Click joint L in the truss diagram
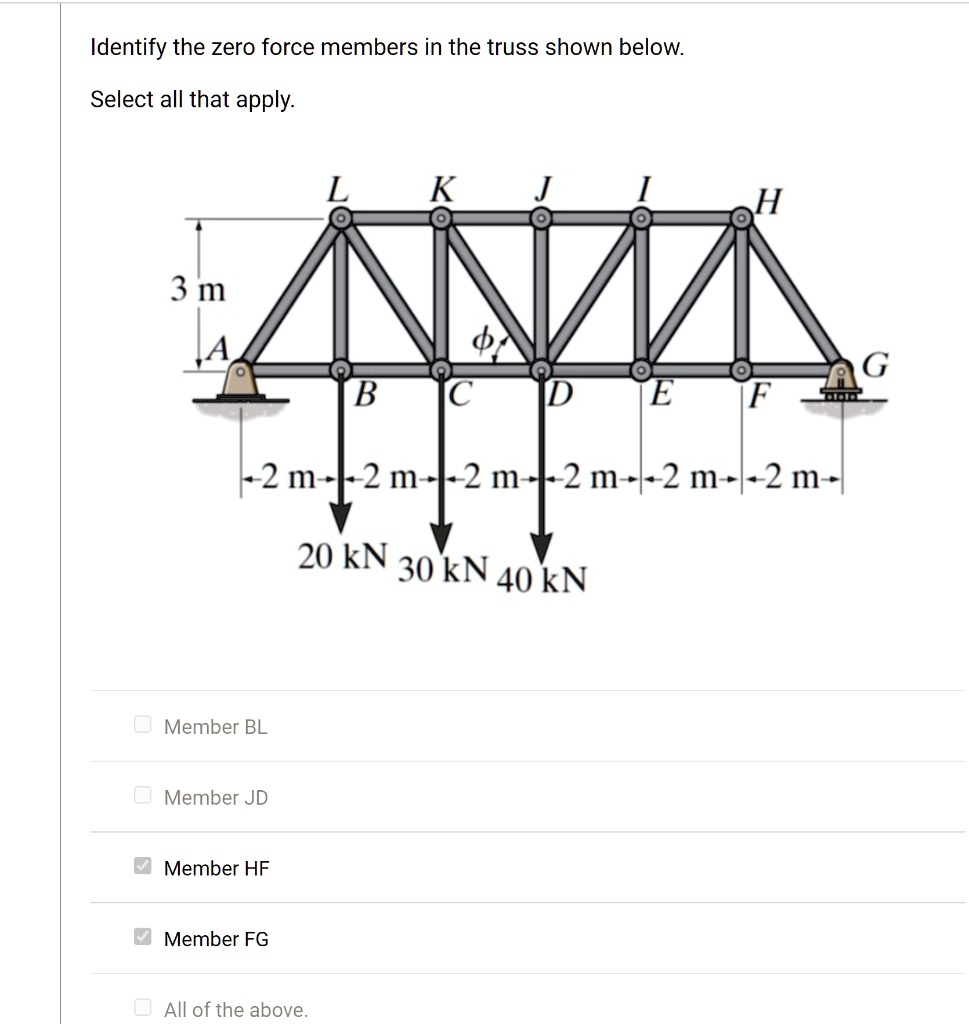Viewport: 969px width, 1024px height. (x=340, y=216)
